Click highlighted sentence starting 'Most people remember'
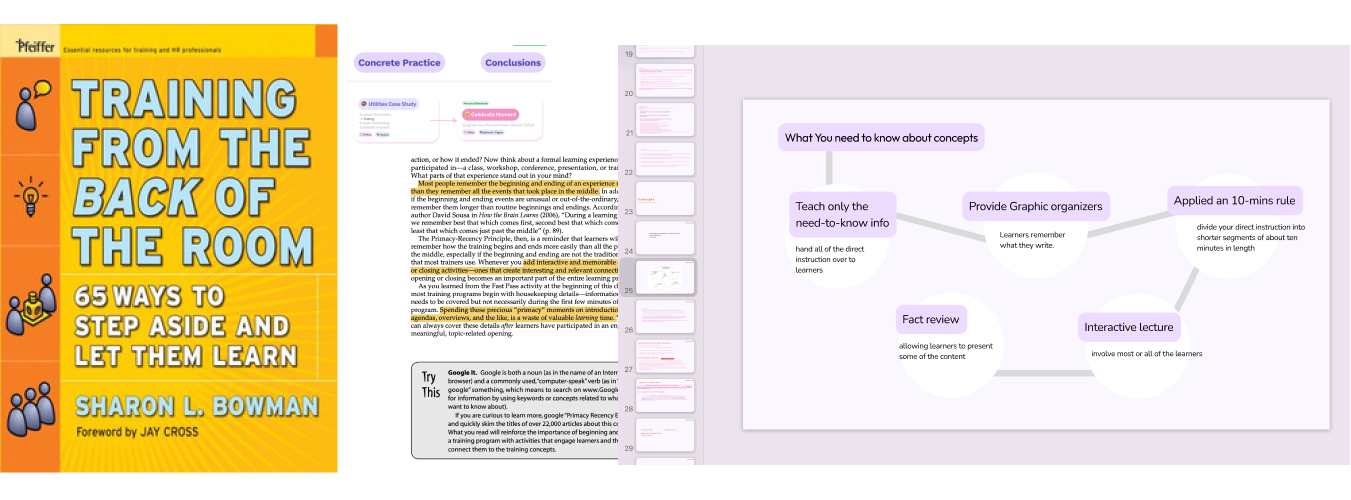1351x500 pixels. tap(514, 189)
